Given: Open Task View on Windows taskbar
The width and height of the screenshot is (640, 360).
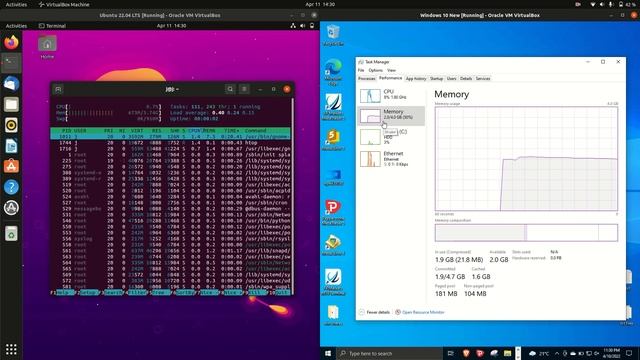Looking at the screenshot, I should coord(451,353).
